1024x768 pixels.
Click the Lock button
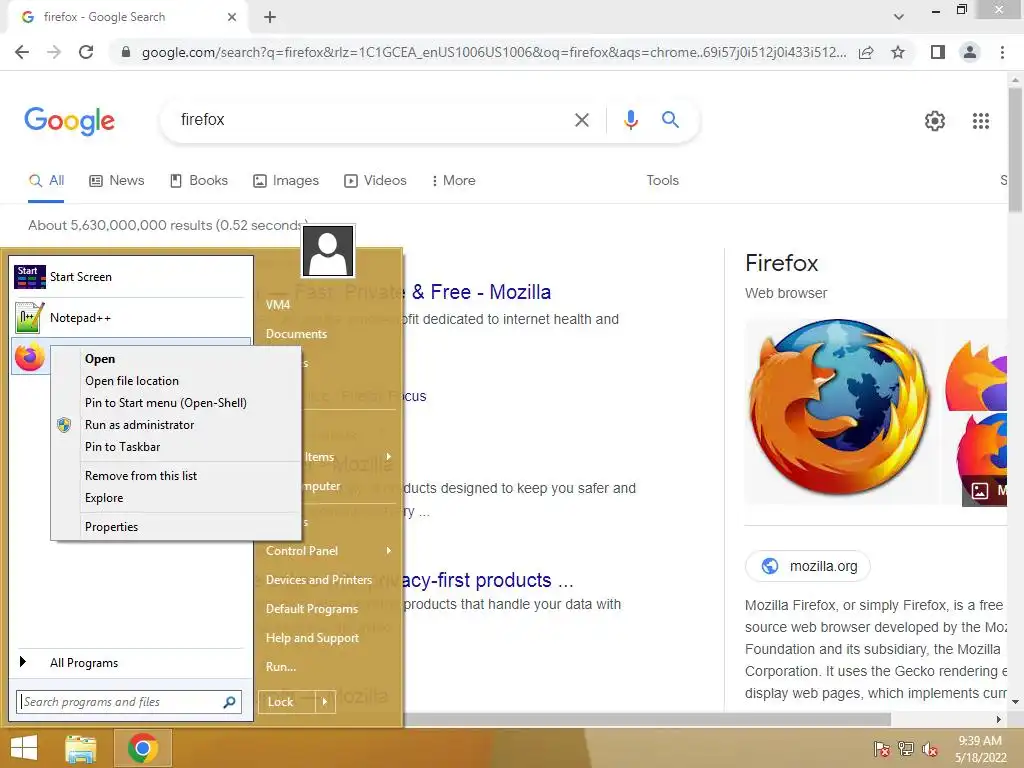click(x=287, y=702)
